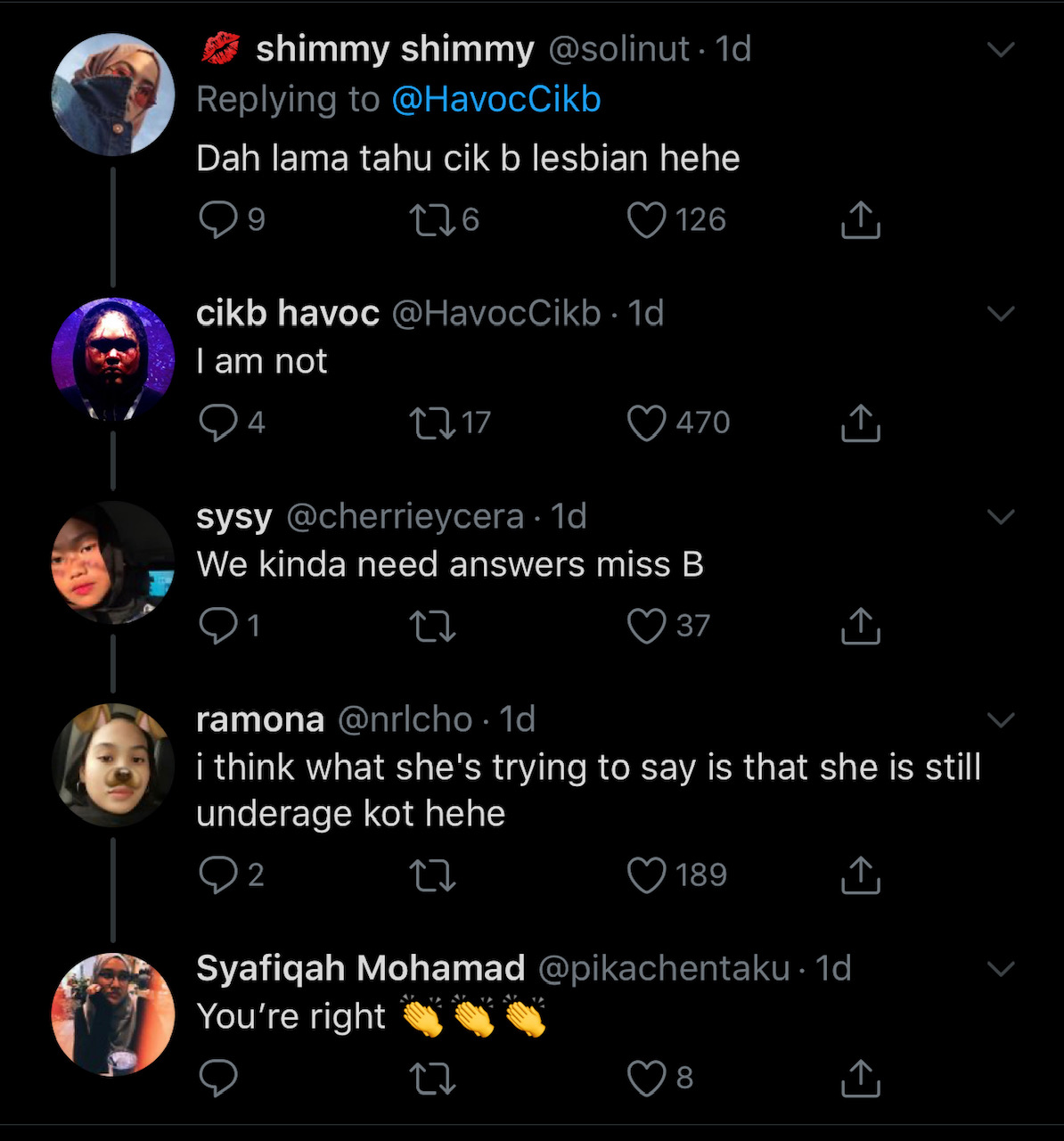Retweet the 'I am not' tweet

coord(432,423)
